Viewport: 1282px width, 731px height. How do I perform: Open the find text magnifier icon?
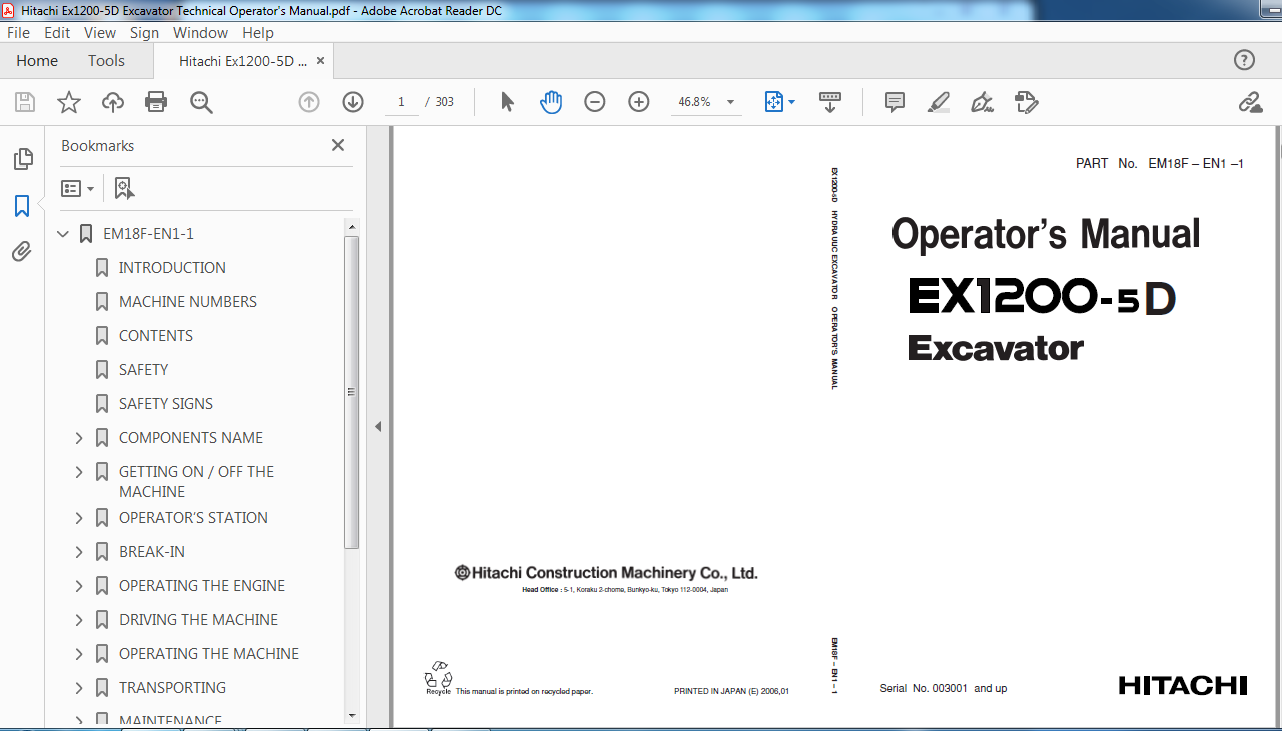201,102
